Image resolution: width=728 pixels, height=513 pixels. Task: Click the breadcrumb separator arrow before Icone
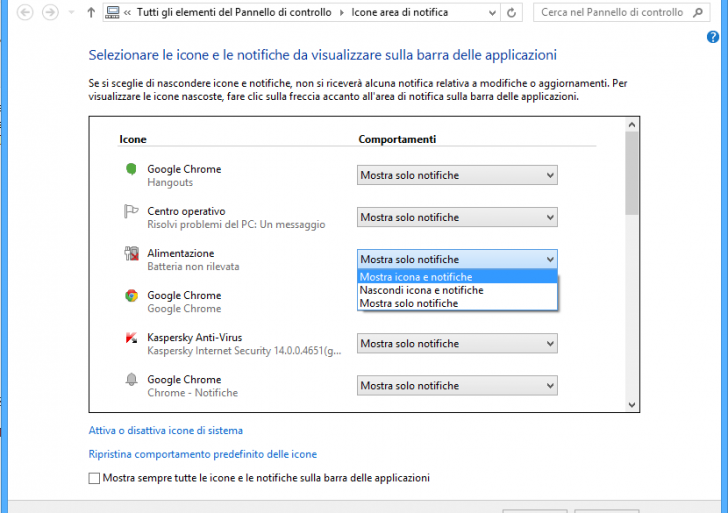[x=342, y=13]
